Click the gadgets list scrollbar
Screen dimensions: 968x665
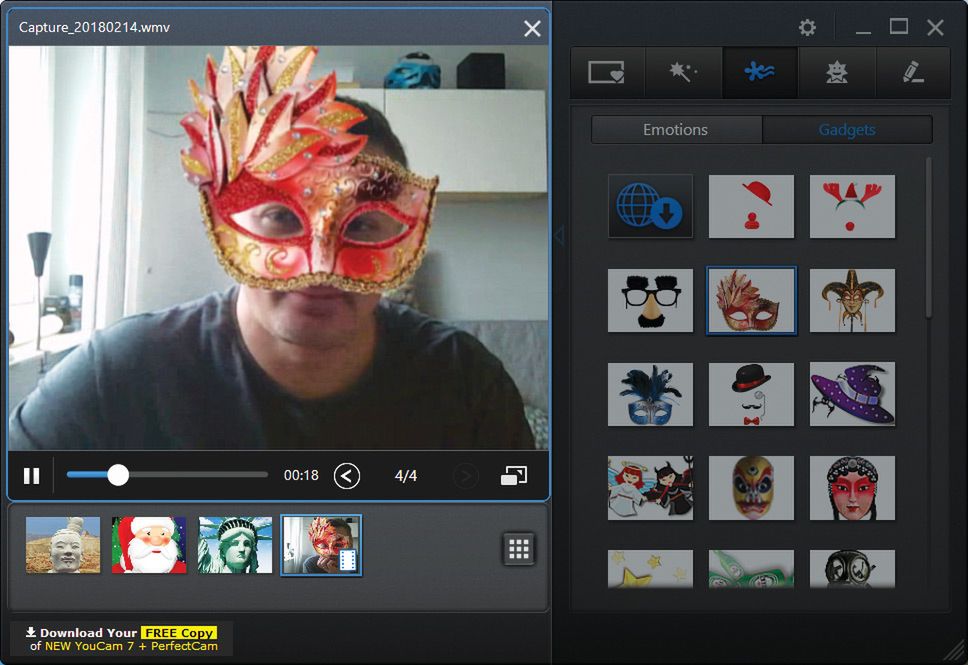pyautogui.click(x=928, y=238)
